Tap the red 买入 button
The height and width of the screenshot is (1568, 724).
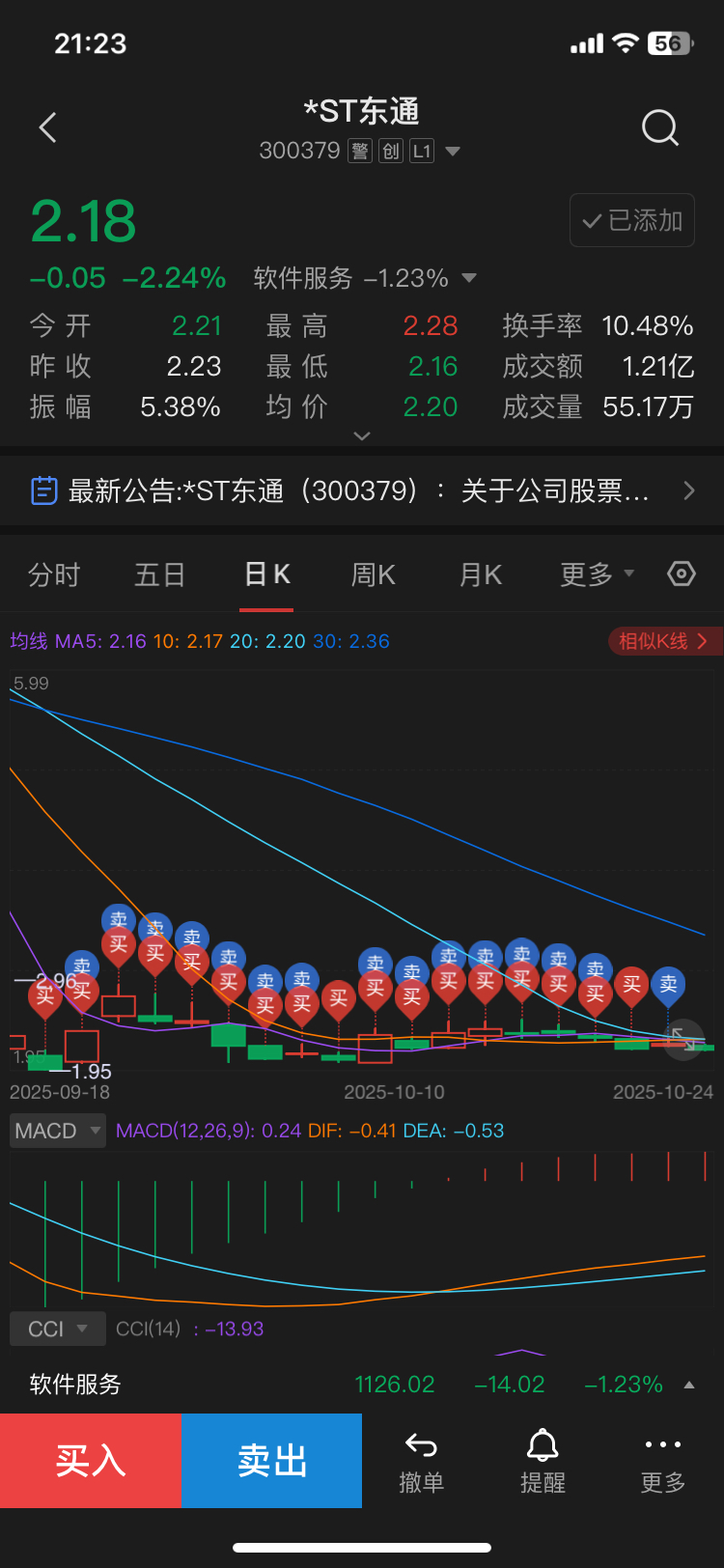tap(91, 1461)
